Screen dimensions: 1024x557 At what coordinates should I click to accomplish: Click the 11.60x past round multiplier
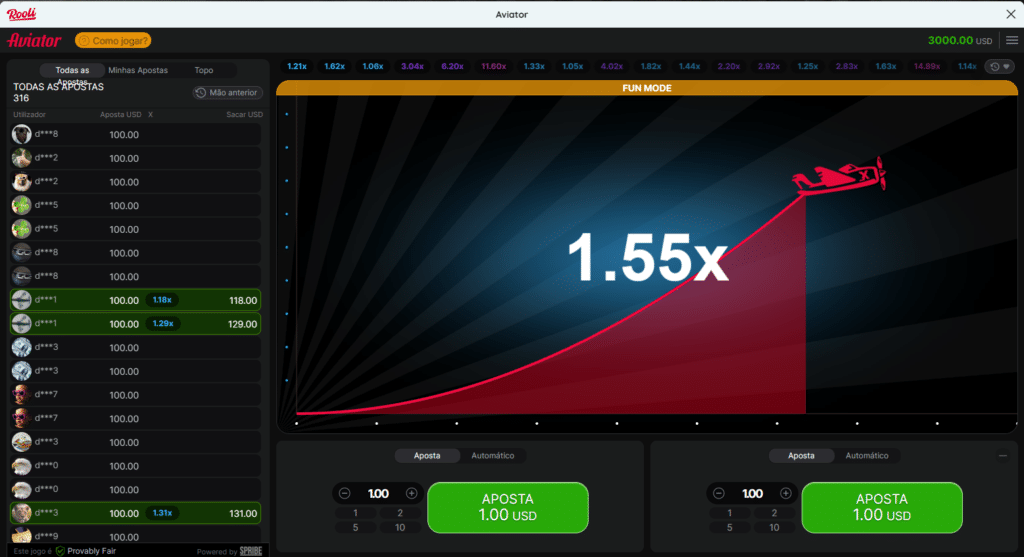[494, 67]
